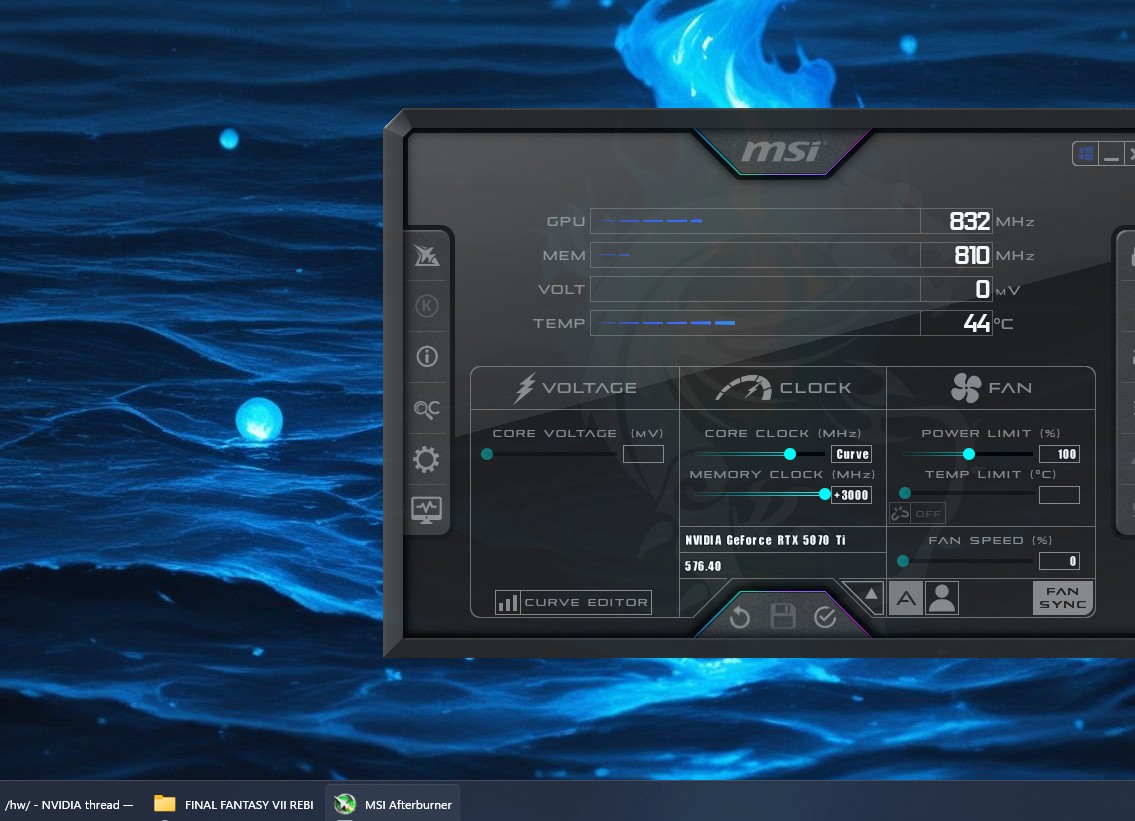This screenshot has width=1135, height=821.
Task: Click the Core Clock 'Curve' value field
Action: click(852, 454)
